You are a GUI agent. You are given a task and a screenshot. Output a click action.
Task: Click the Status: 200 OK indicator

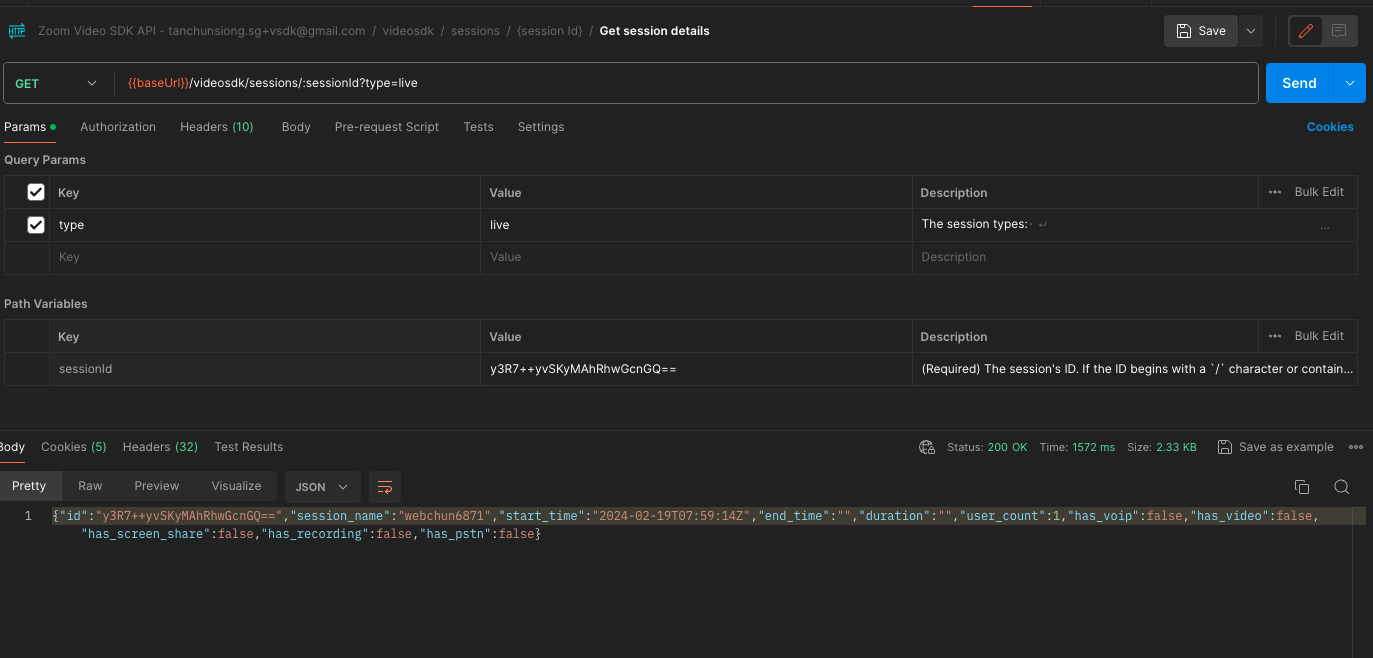tap(987, 447)
